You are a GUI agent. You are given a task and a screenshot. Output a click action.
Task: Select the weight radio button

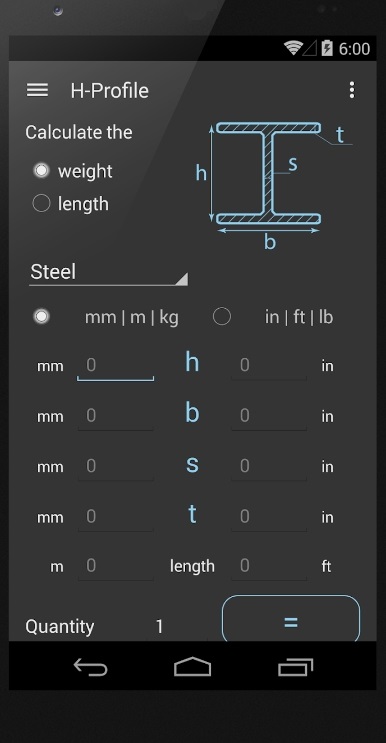click(x=41, y=171)
